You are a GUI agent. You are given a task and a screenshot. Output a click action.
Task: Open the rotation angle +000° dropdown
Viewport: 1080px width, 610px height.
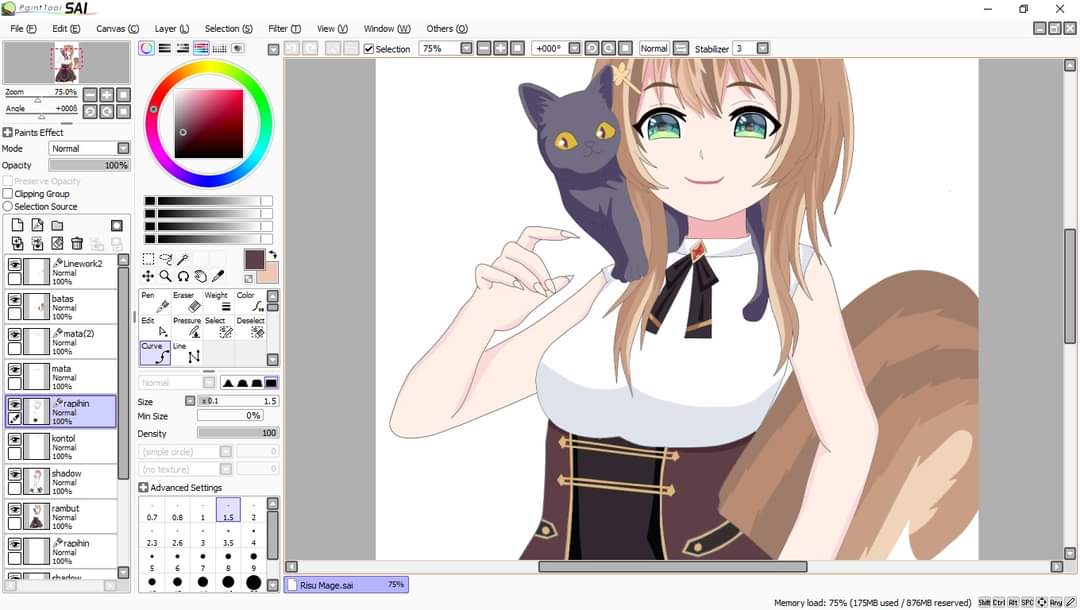574,48
